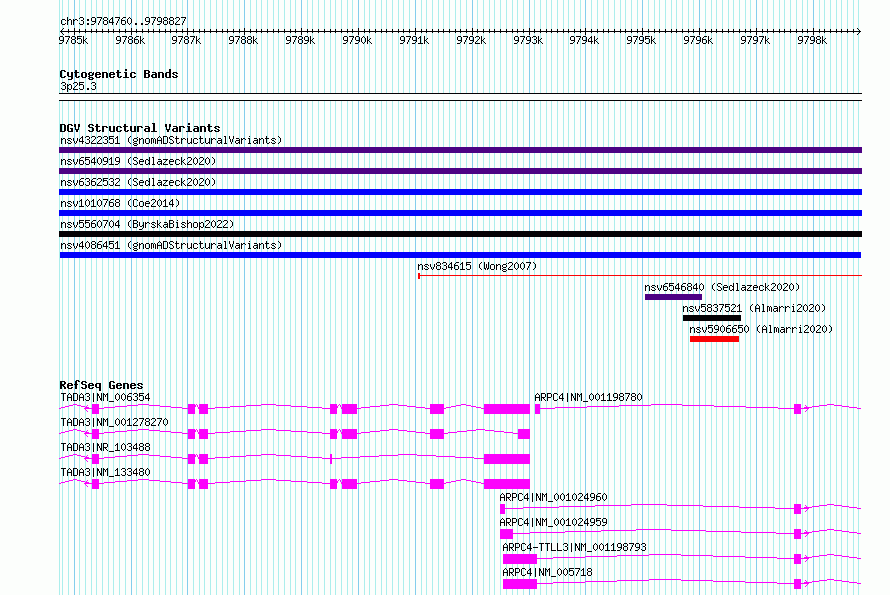The width and height of the screenshot is (890, 595).
Task: Click the thin red line of nsv834615
Action: [640, 276]
